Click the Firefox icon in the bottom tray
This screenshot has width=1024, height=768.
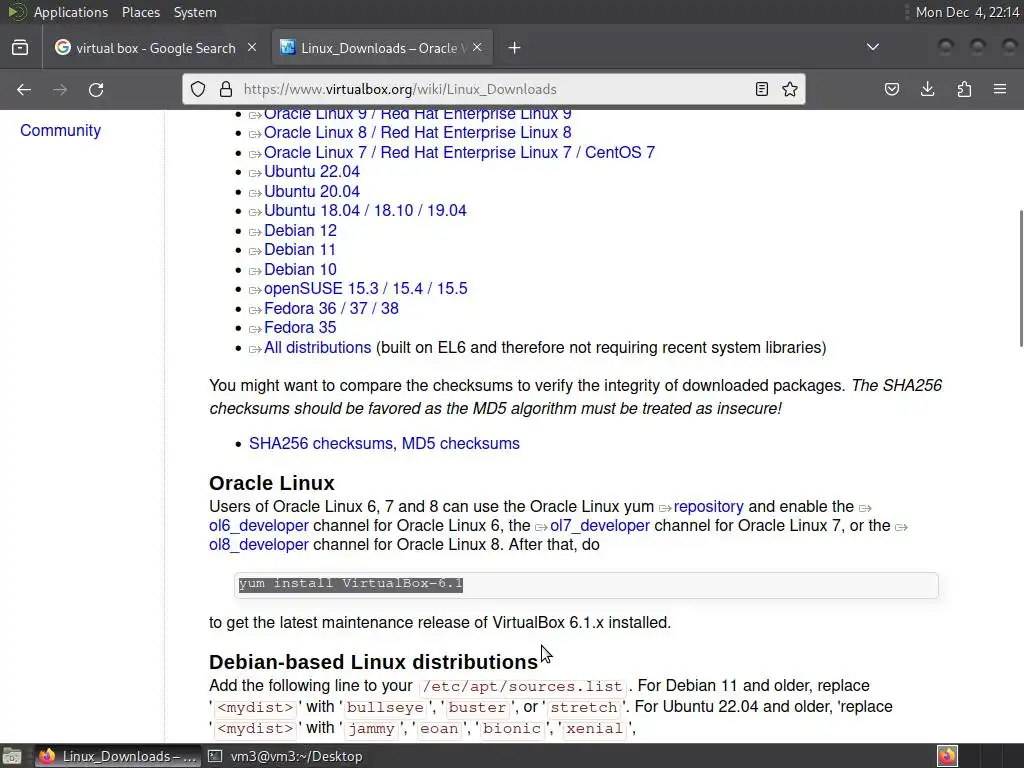click(948, 756)
